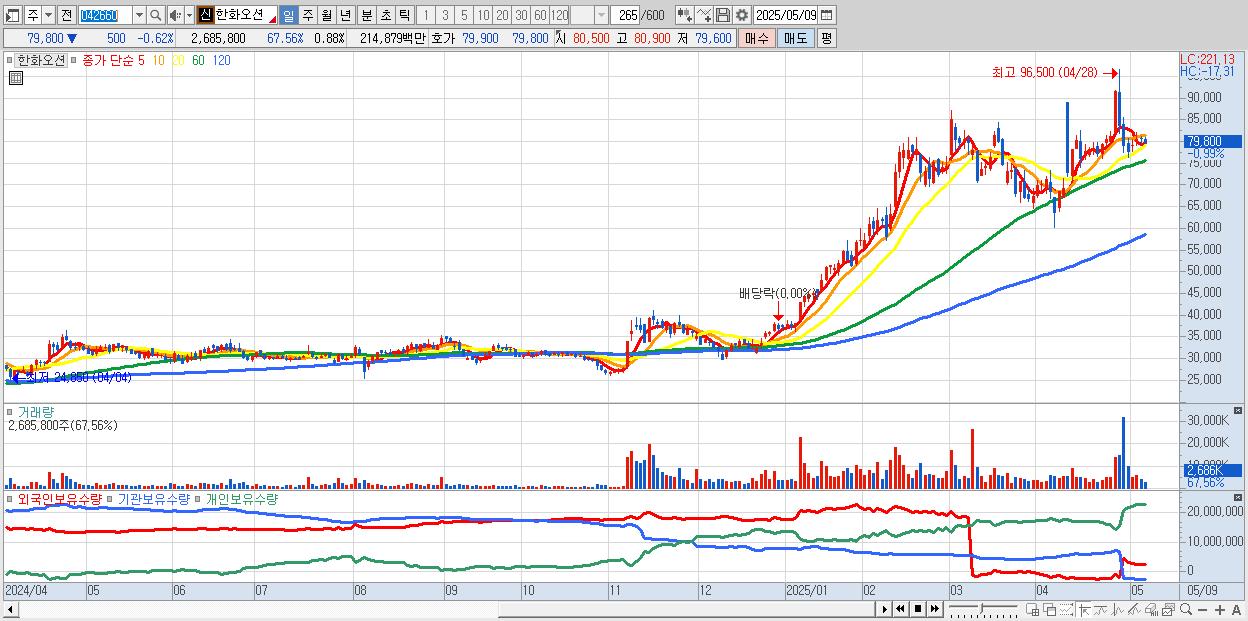Click the play forward playback button

[885, 609]
